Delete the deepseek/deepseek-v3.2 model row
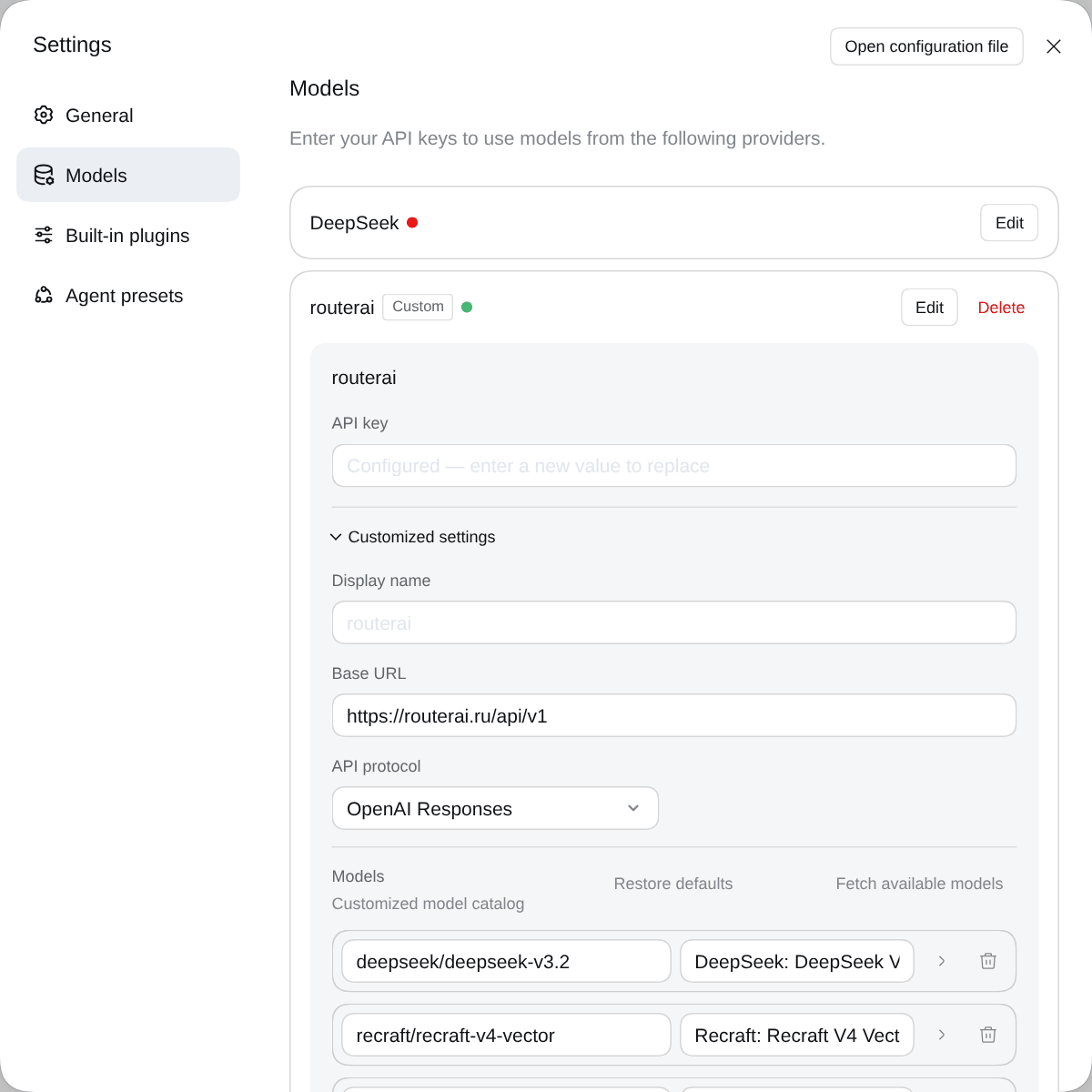This screenshot has width=1092, height=1092. click(988, 961)
